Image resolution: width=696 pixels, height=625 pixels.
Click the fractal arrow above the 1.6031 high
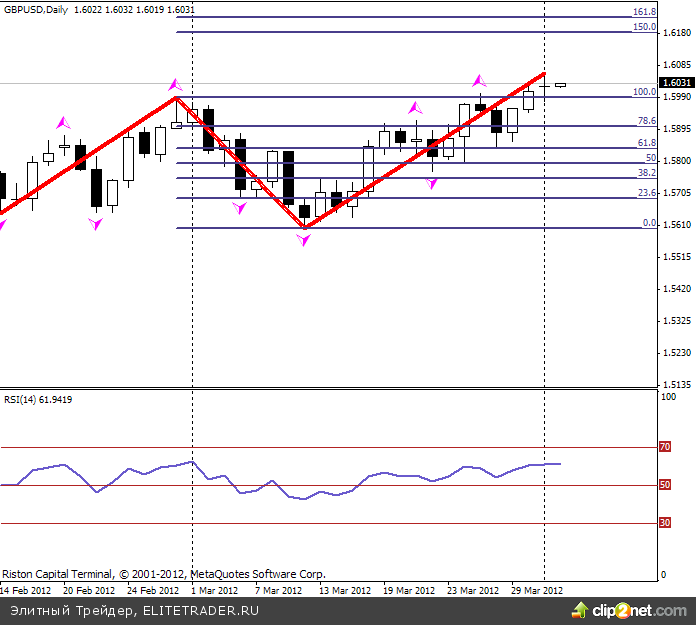point(479,80)
